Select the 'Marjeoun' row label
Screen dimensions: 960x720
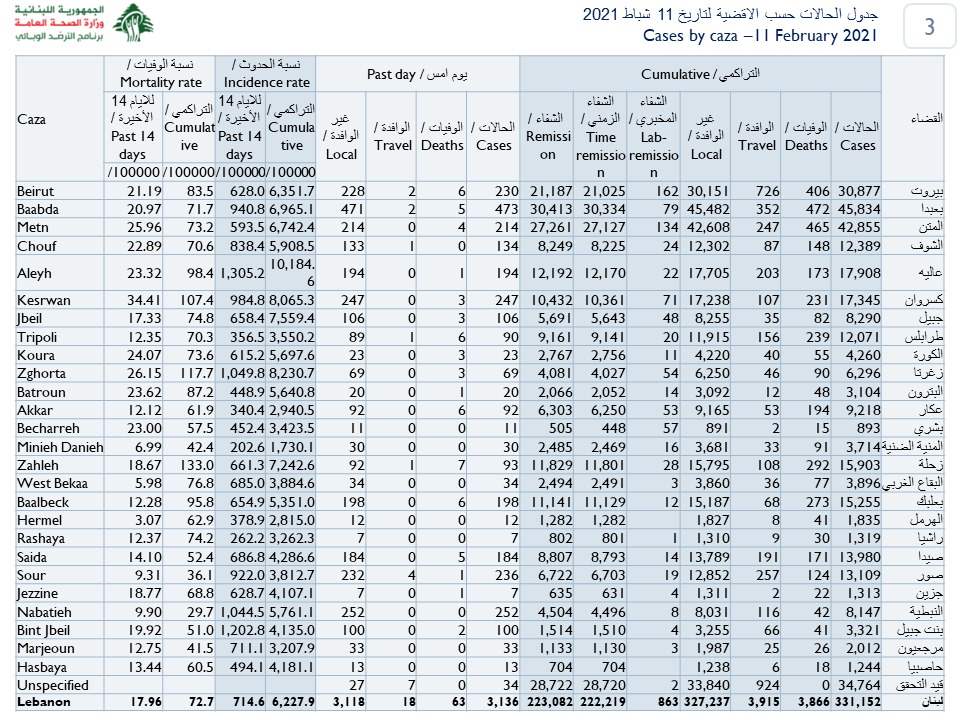point(45,648)
